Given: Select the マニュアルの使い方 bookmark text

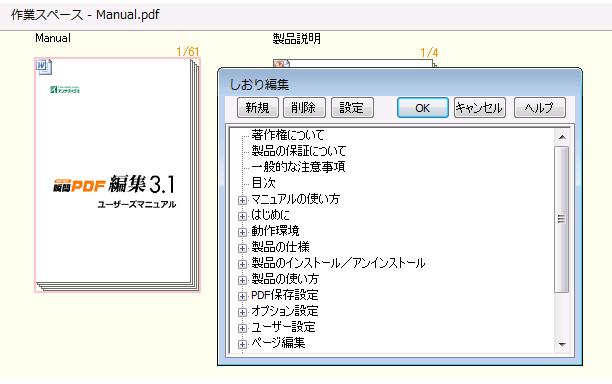Looking at the screenshot, I should [295, 199].
